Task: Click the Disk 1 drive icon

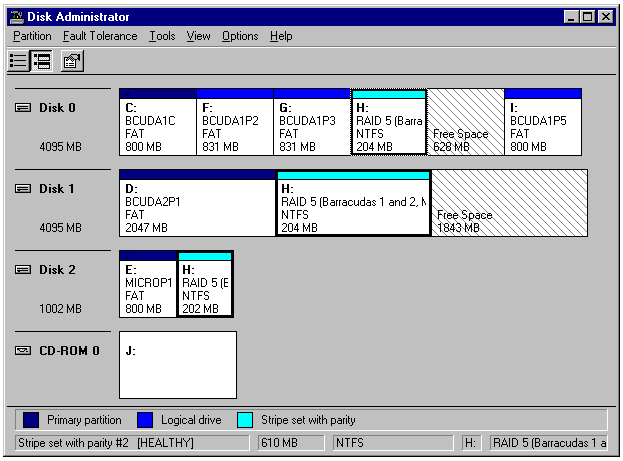Action: tap(23, 189)
